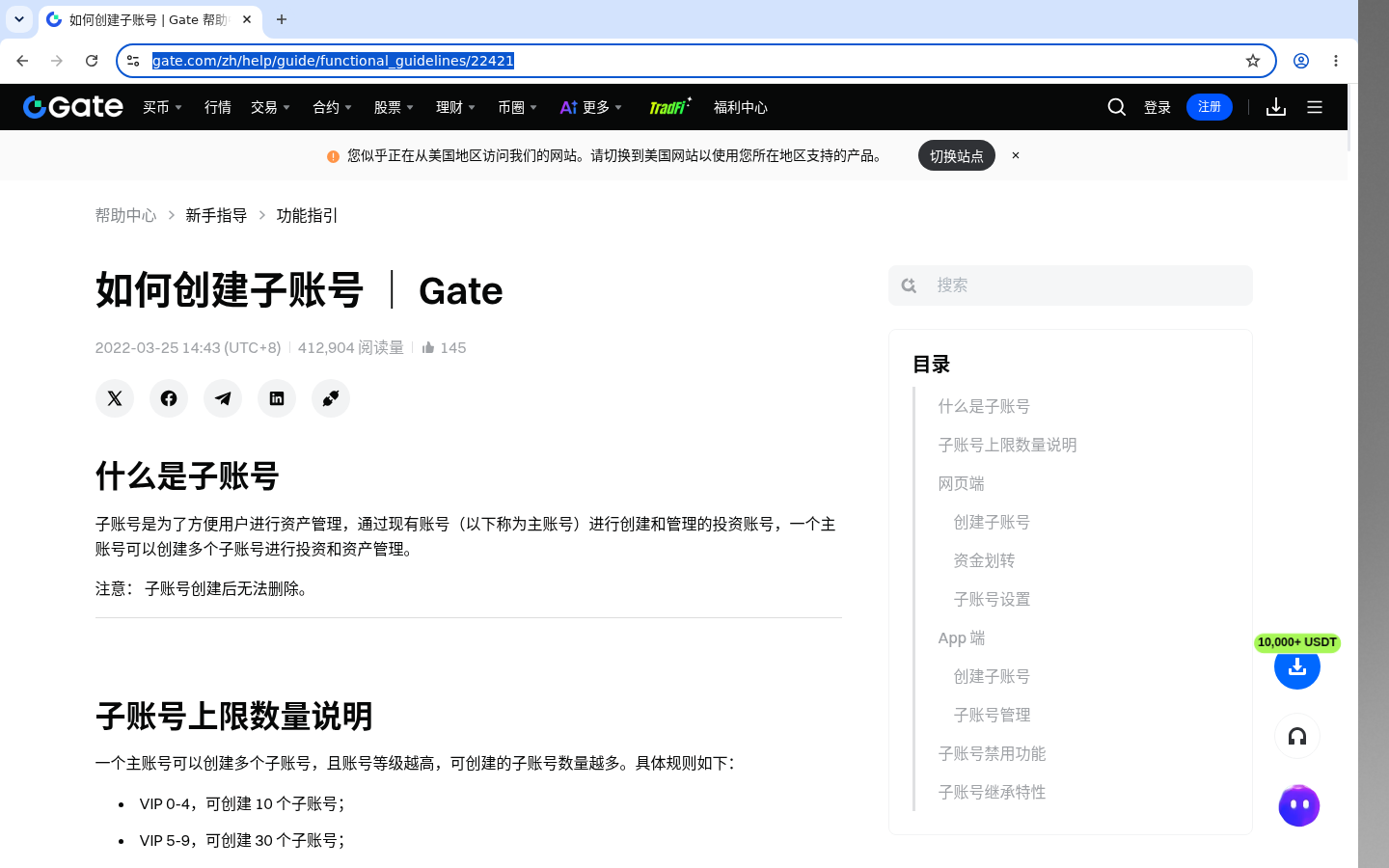This screenshot has width=1389, height=868.
Task: Share article on Telegram
Action: tap(223, 398)
